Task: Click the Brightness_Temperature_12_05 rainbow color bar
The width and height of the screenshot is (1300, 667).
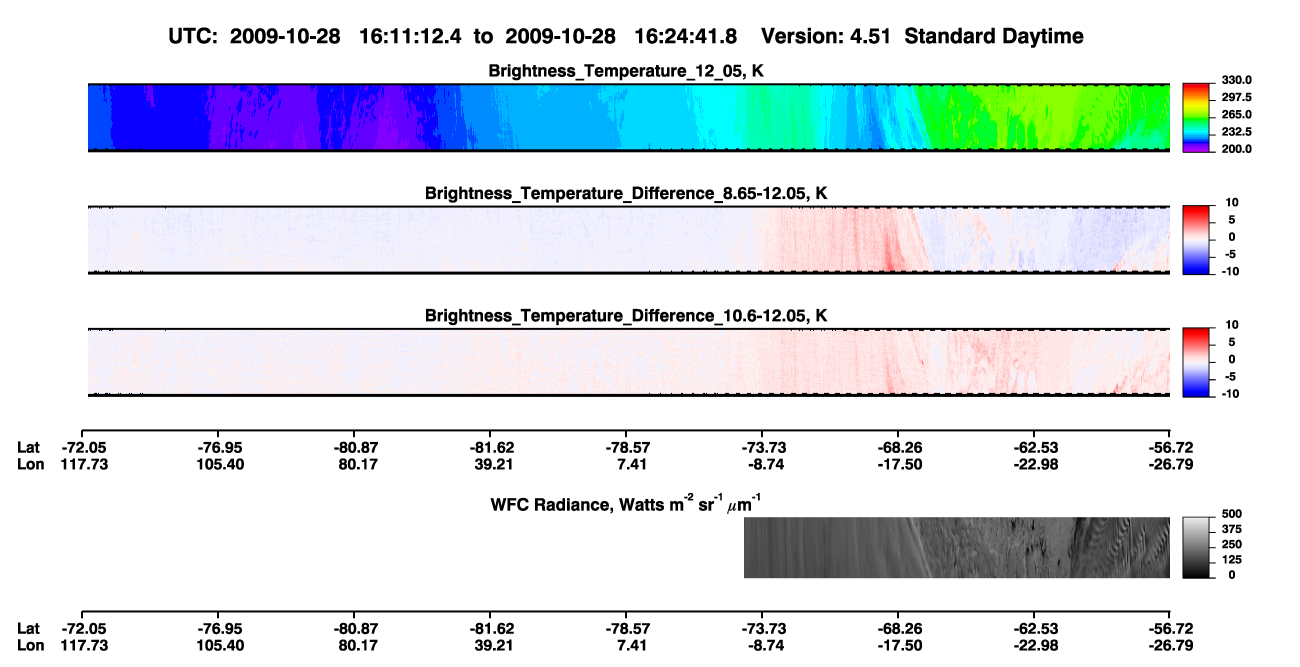Action: tap(1196, 114)
